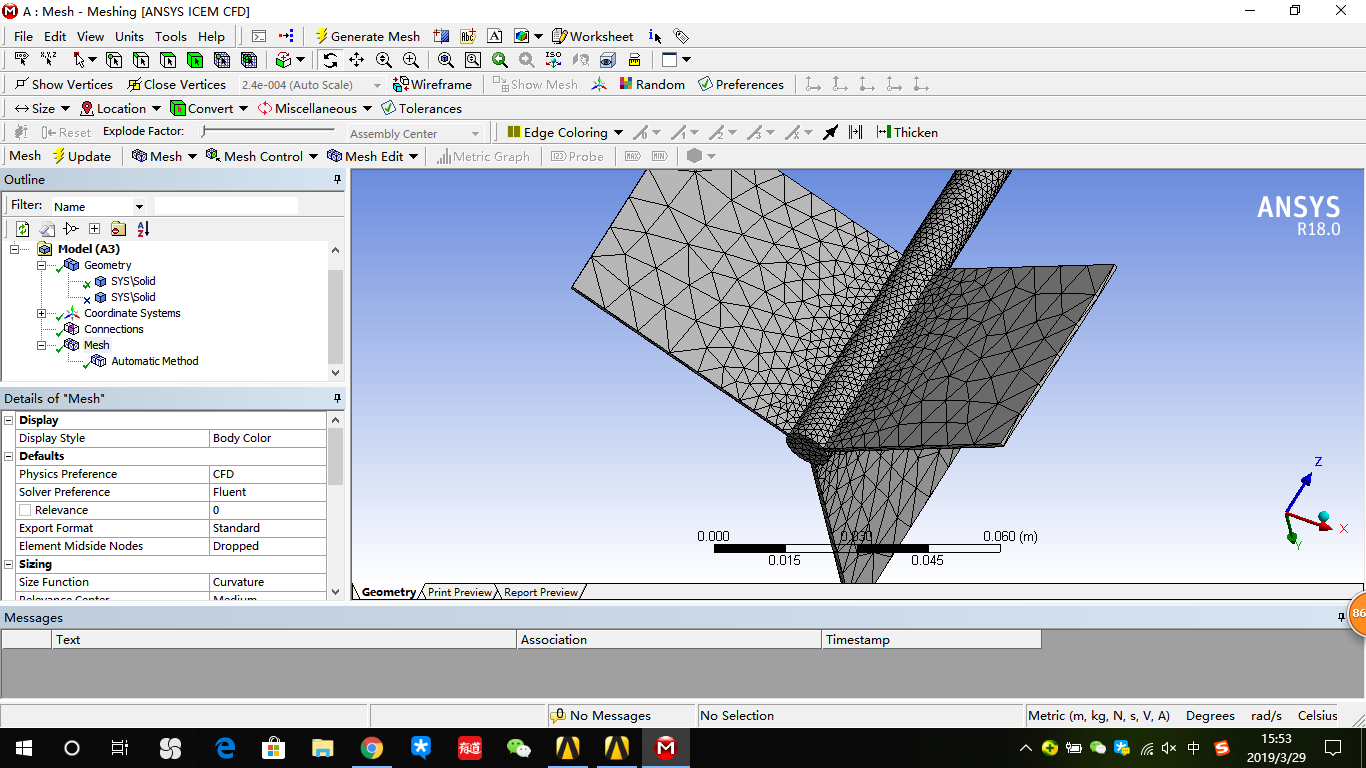Click the Object Generator icon
This screenshot has width=1366, height=768.
click(285, 36)
